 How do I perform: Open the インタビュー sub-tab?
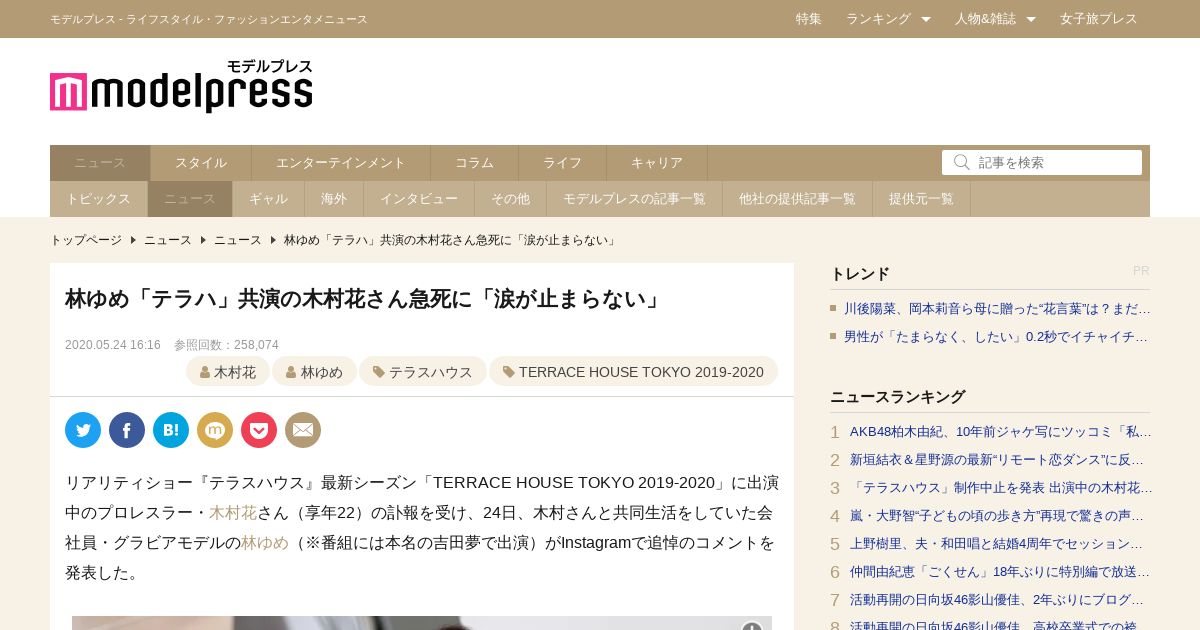pyautogui.click(x=419, y=199)
